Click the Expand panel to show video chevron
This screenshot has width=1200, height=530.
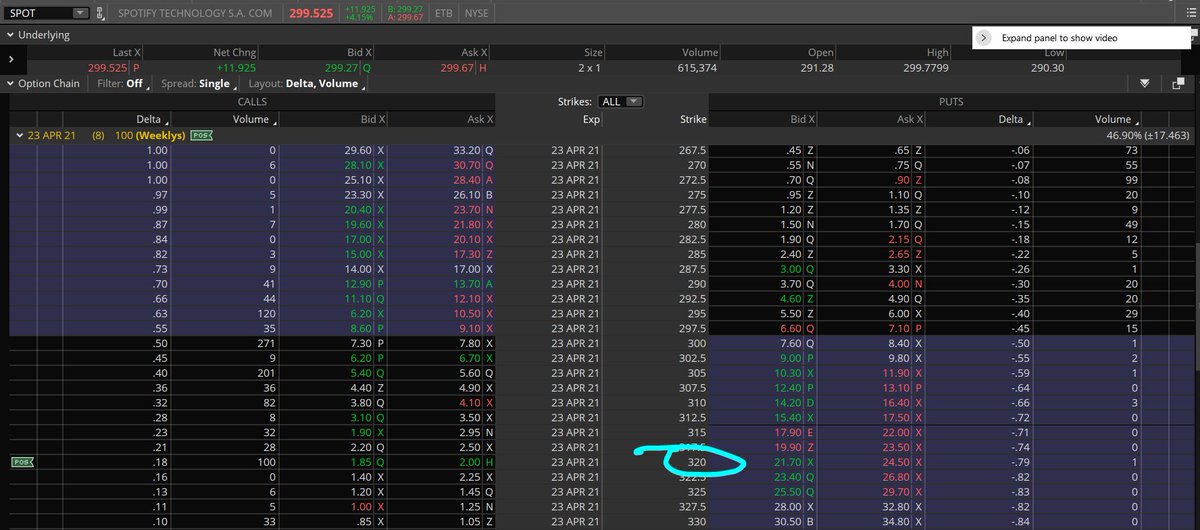(x=984, y=37)
